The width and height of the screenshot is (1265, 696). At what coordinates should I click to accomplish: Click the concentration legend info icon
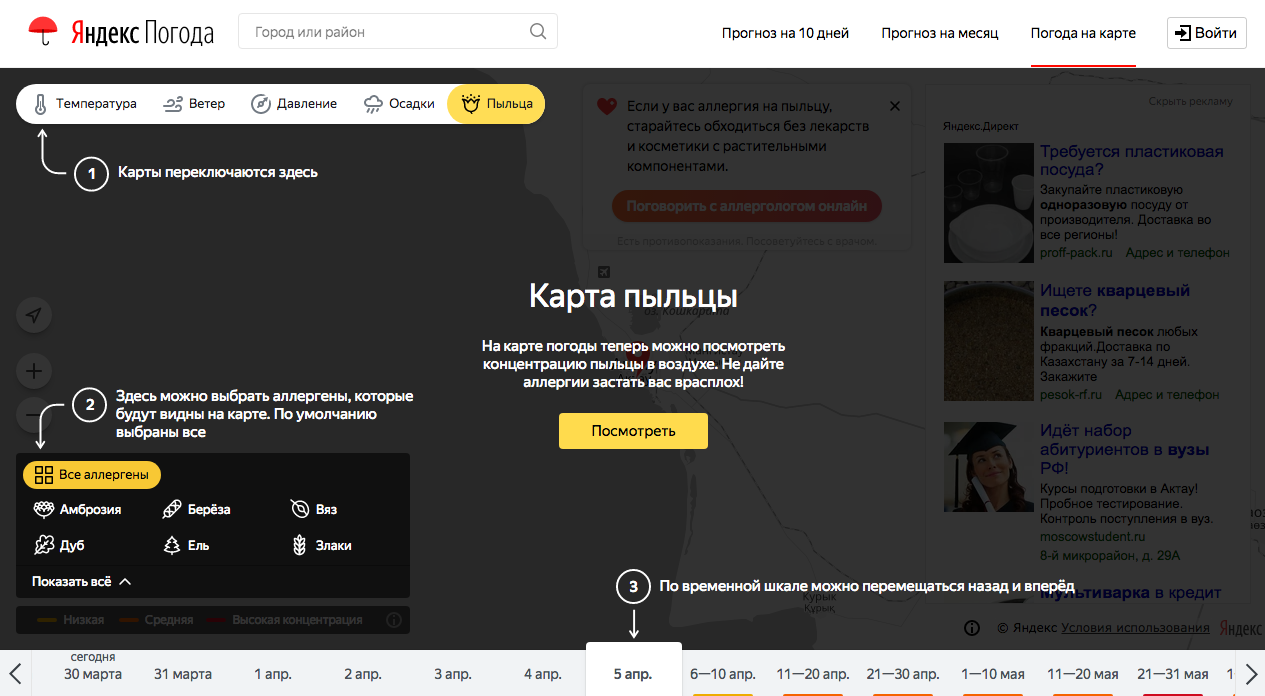(394, 620)
